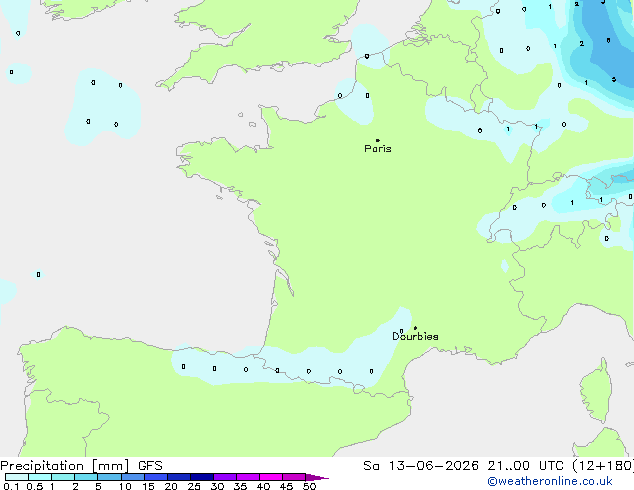Pick the lightest 0.1–0.5 mm legend swatch
This screenshot has height=490, width=634.
pyautogui.click(x=17, y=477)
